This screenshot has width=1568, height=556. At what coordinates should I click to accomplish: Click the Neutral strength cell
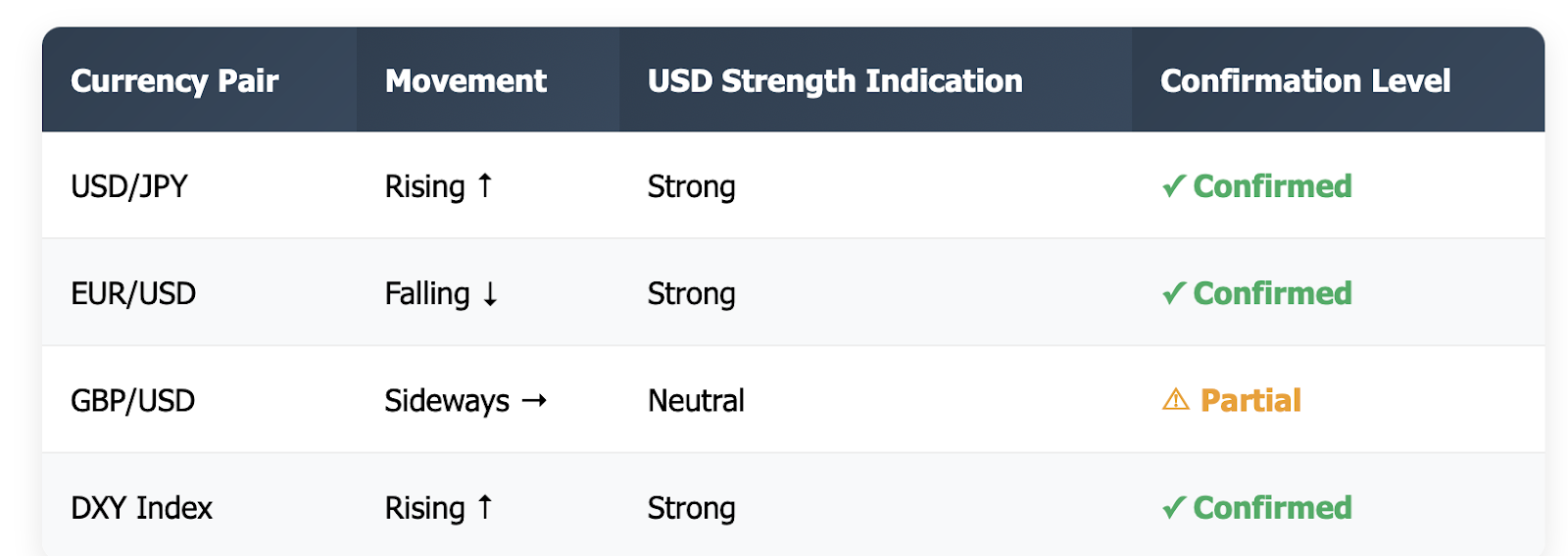(x=696, y=400)
